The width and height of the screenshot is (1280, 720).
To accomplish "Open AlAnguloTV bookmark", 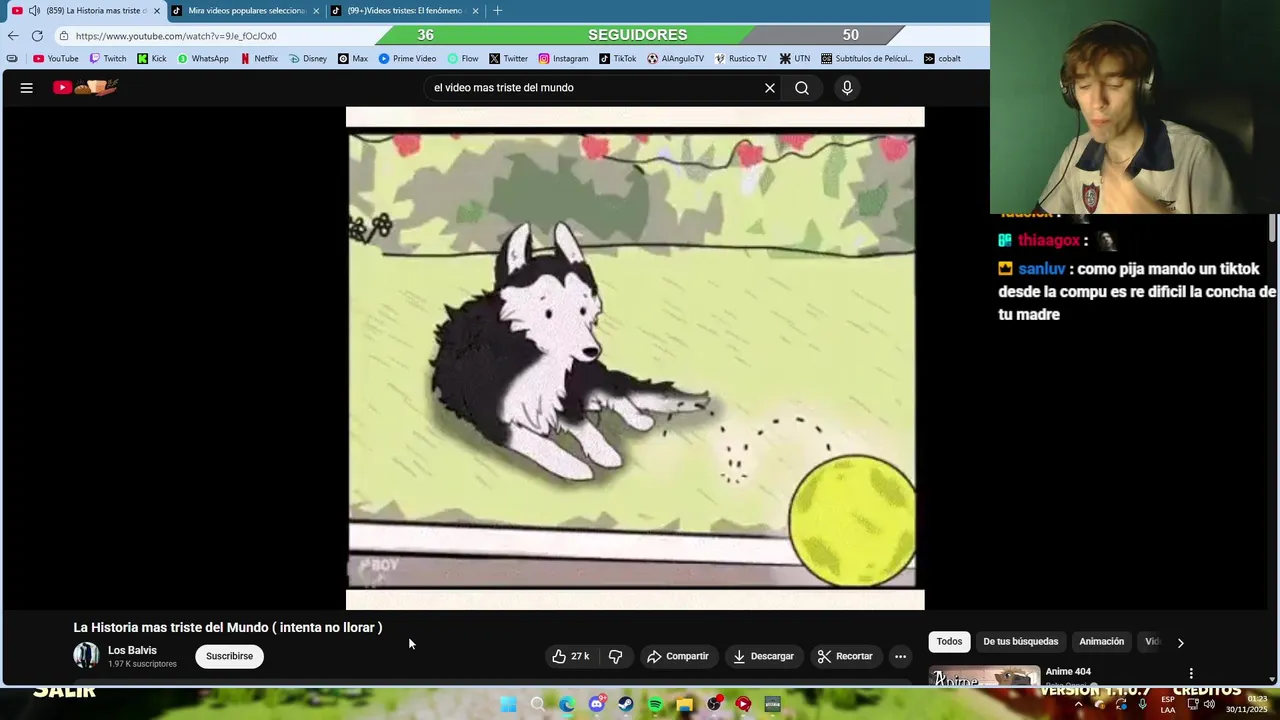I will coord(676,59).
